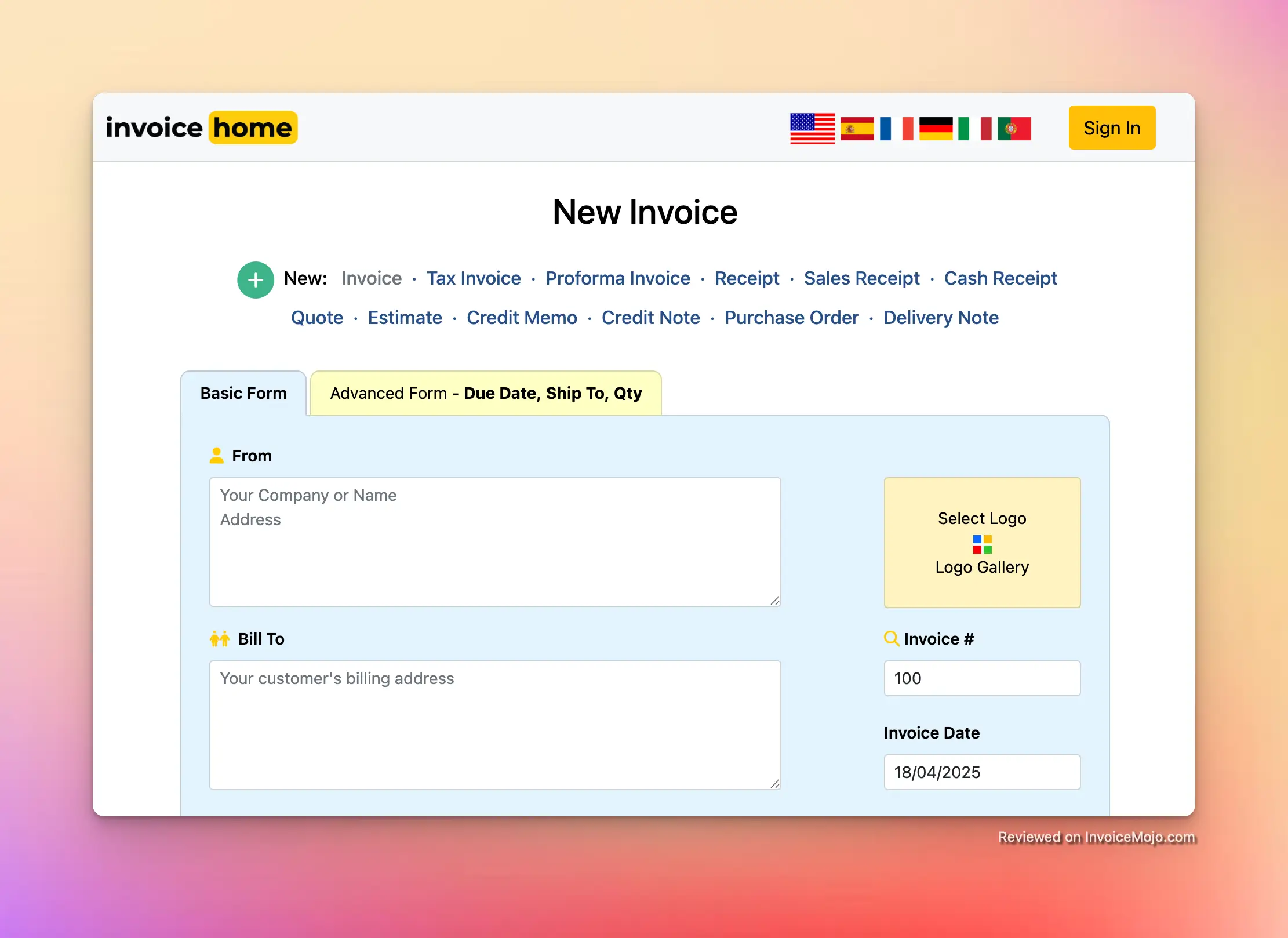Image resolution: width=1288 pixels, height=938 pixels.
Task: Select the Italian flag language icon
Action: click(974, 128)
